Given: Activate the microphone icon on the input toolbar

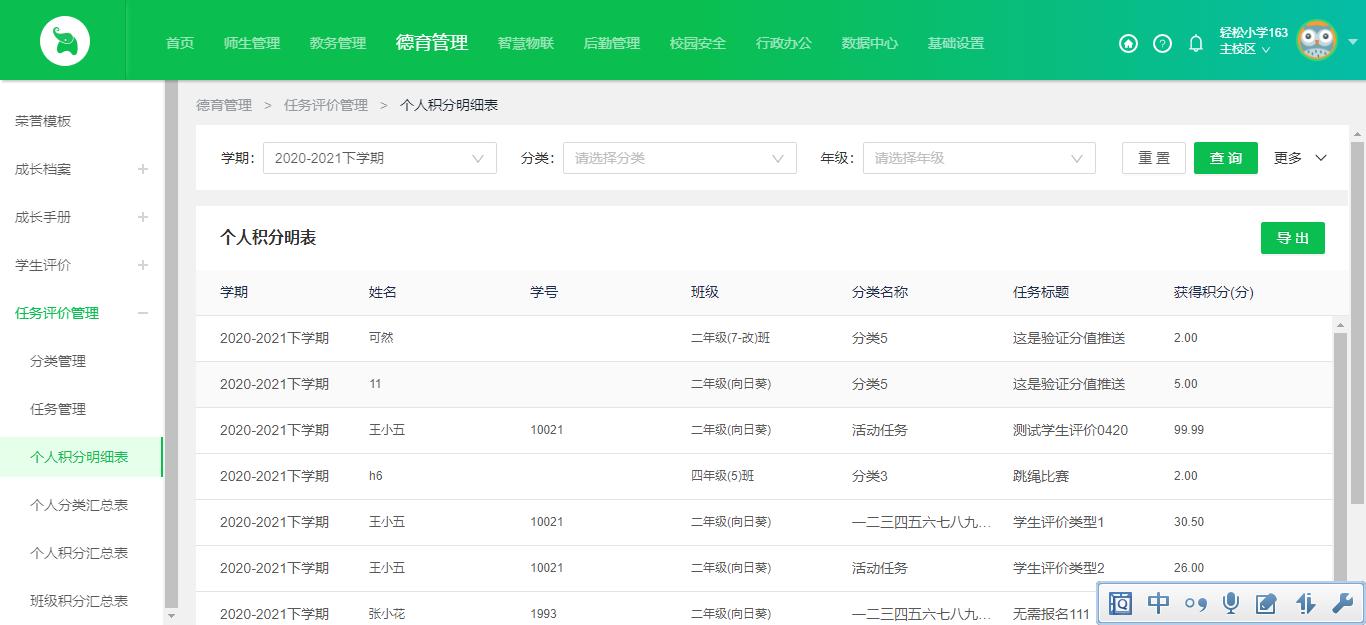Looking at the screenshot, I should tap(1230, 603).
